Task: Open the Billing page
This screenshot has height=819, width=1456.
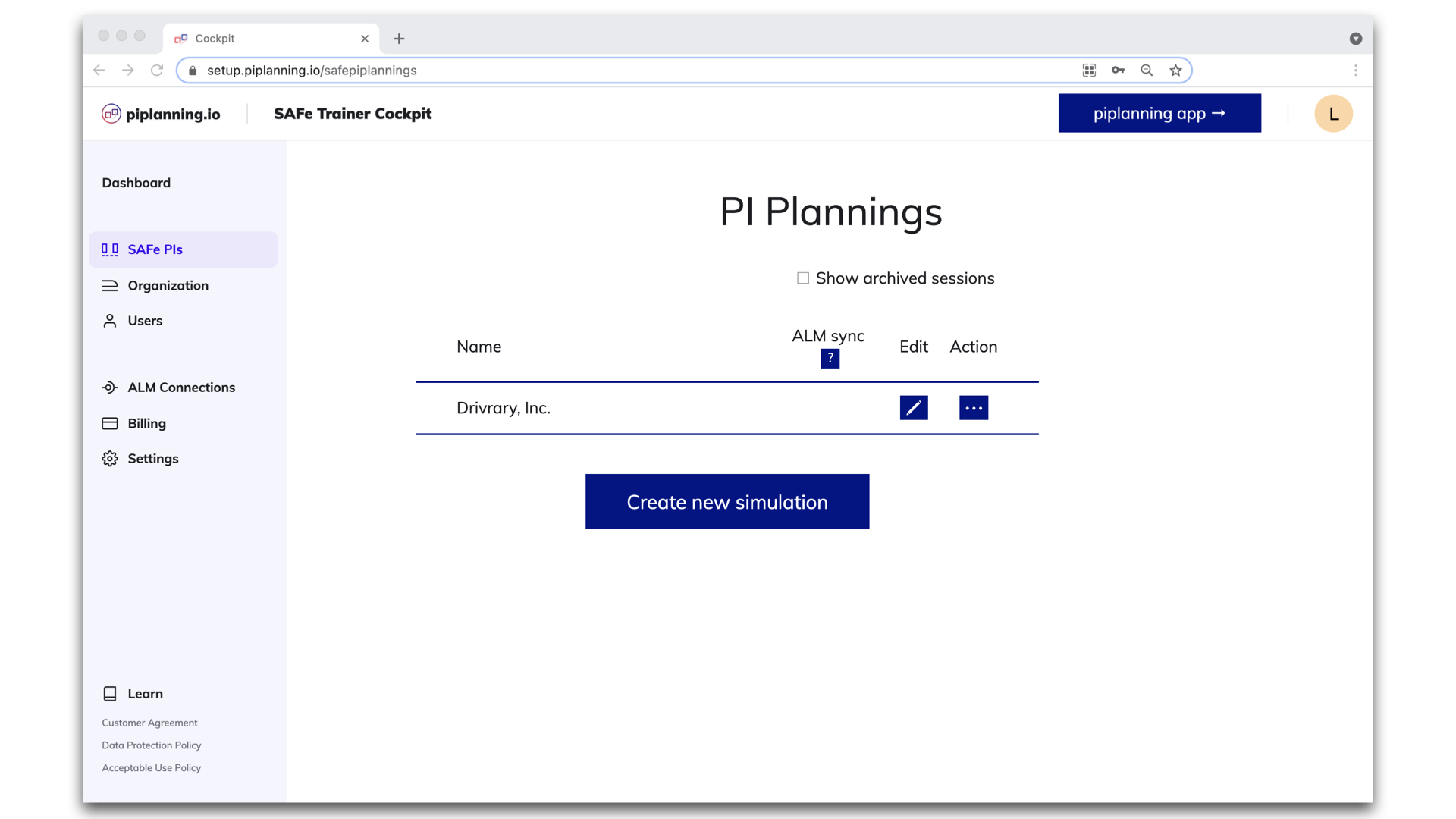Action: point(146,424)
